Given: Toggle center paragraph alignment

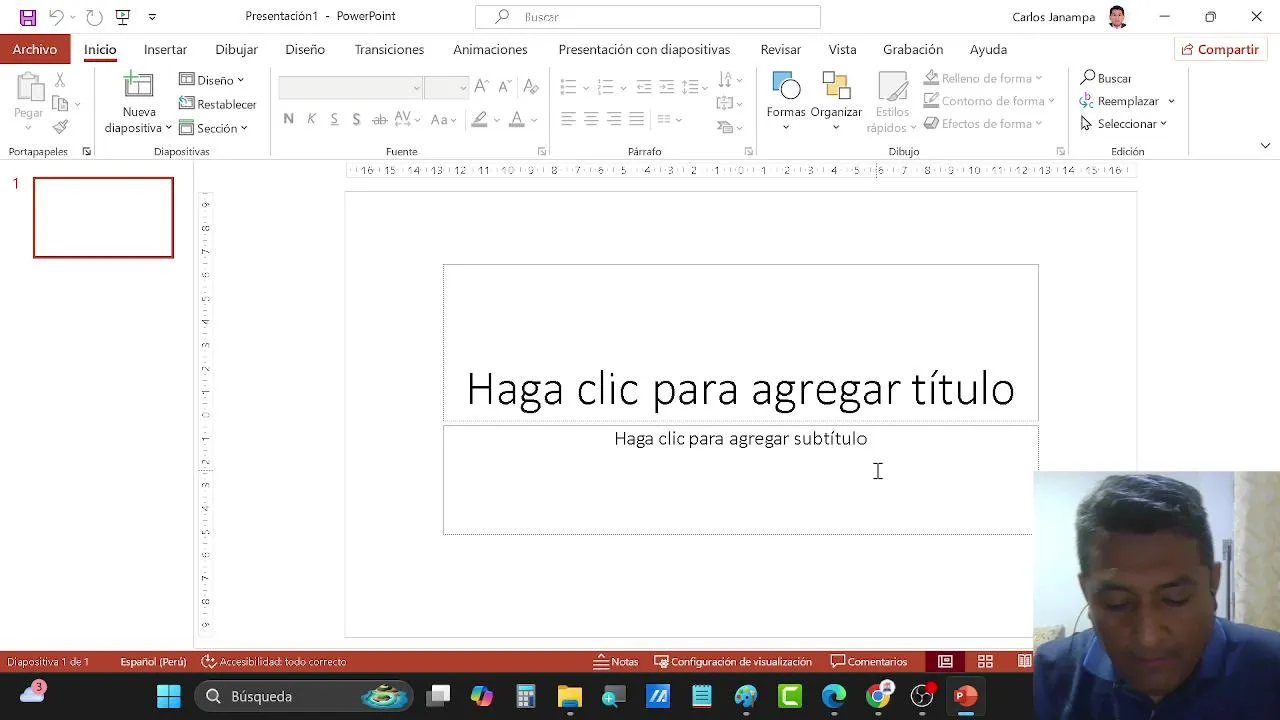Looking at the screenshot, I should 591,119.
